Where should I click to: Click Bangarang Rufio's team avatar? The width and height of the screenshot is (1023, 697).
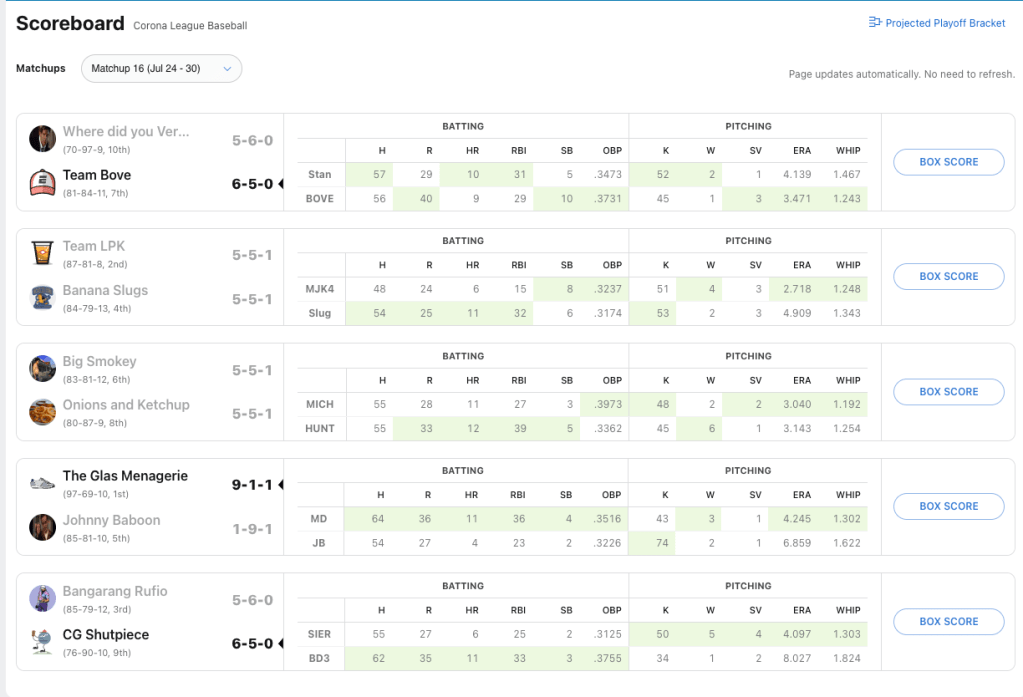point(42,598)
